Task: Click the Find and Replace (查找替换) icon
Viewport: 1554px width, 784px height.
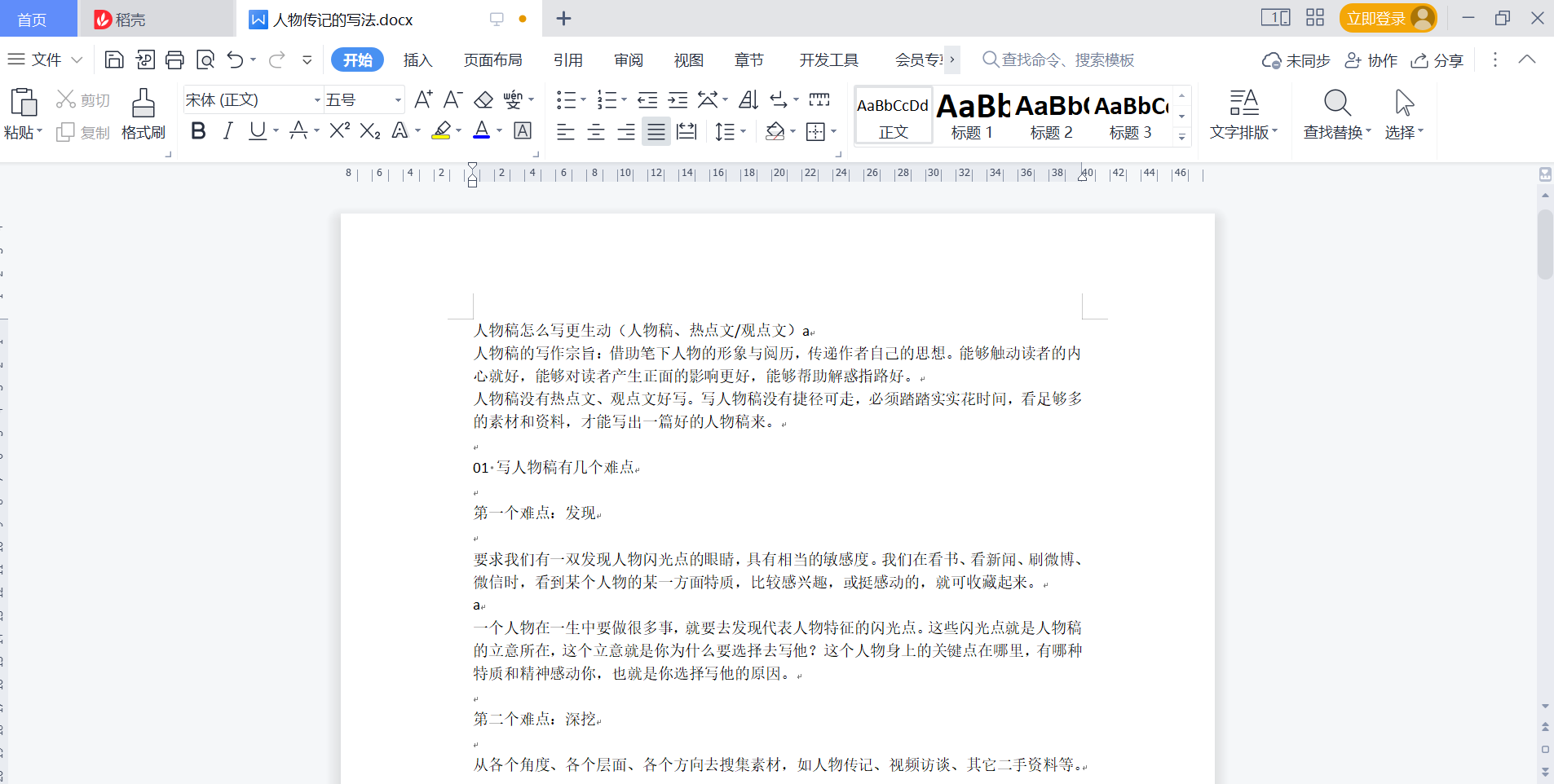Action: click(1337, 114)
